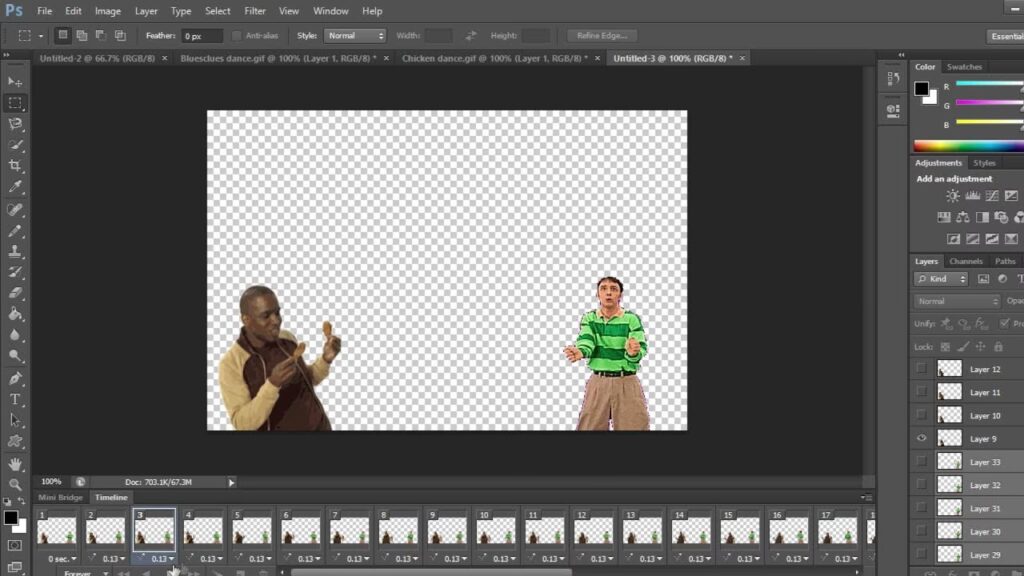Click the Feather input field
Viewport: 1024px width, 576px height.
coord(200,36)
